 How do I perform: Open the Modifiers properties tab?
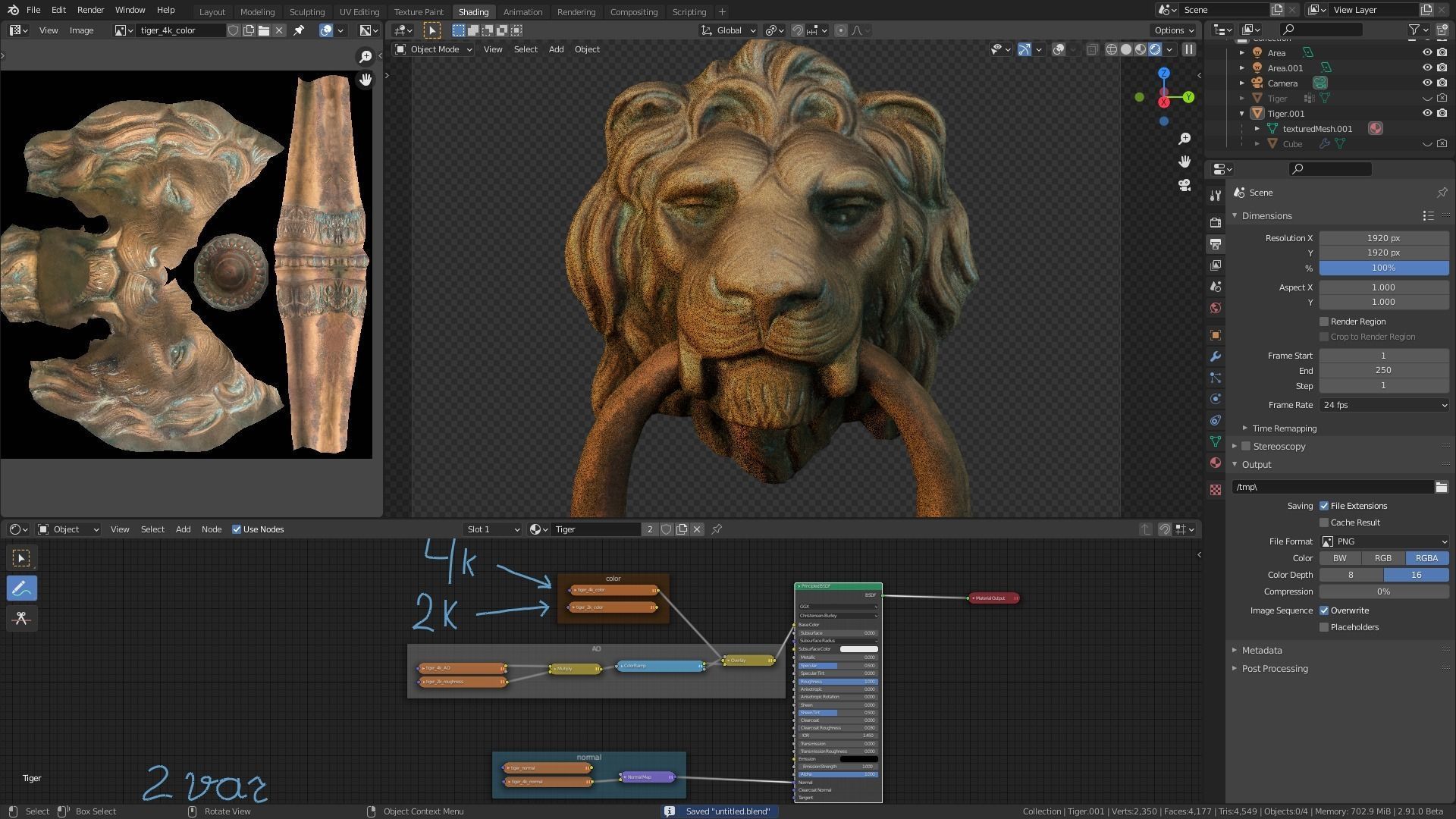coord(1216,356)
